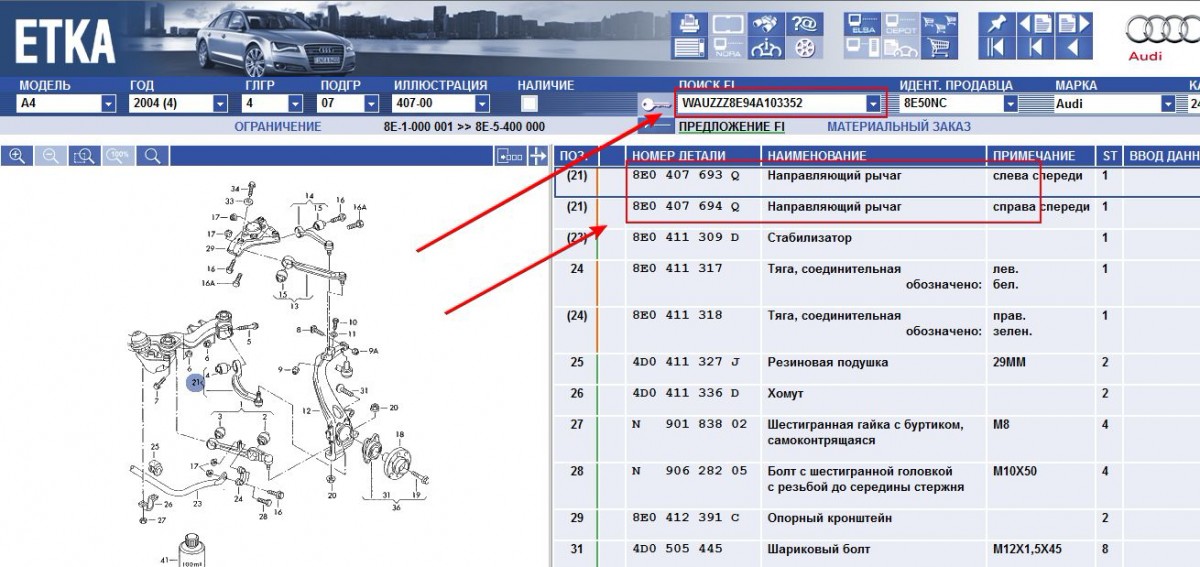Toggle the Наличие checkbox

point(529,103)
